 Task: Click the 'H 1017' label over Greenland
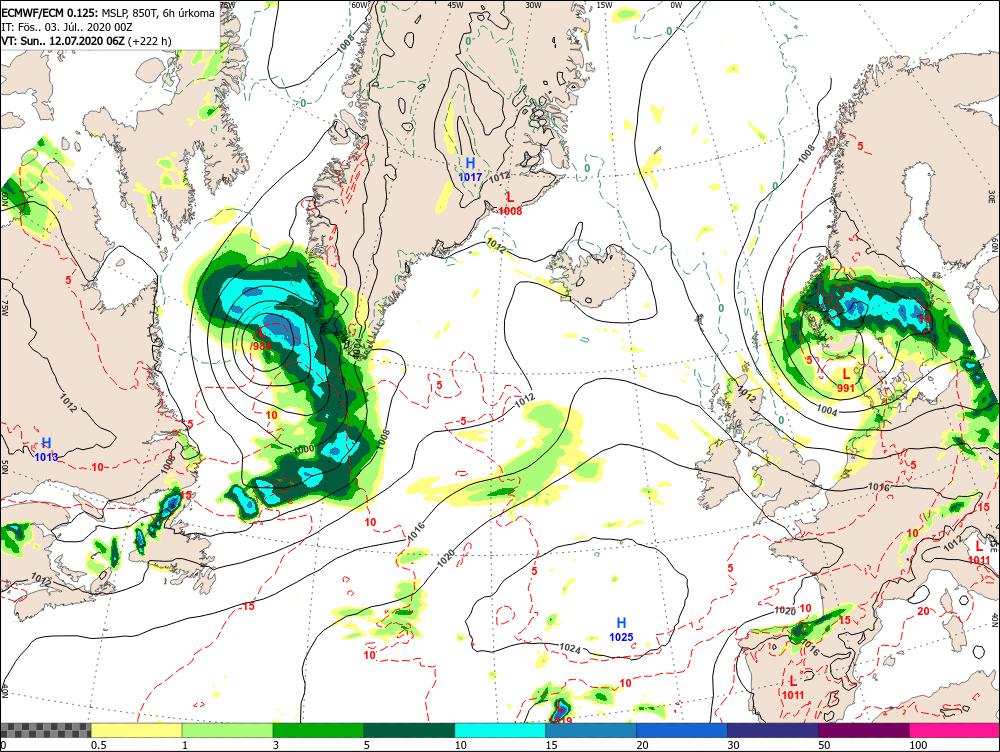(471, 170)
